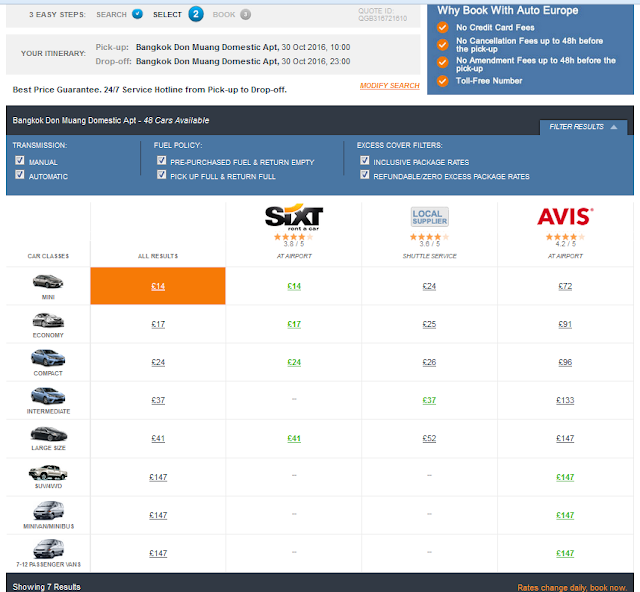This screenshot has height=592, width=640.
Task: Click the Shuttle Service label
Action: click(x=429, y=256)
